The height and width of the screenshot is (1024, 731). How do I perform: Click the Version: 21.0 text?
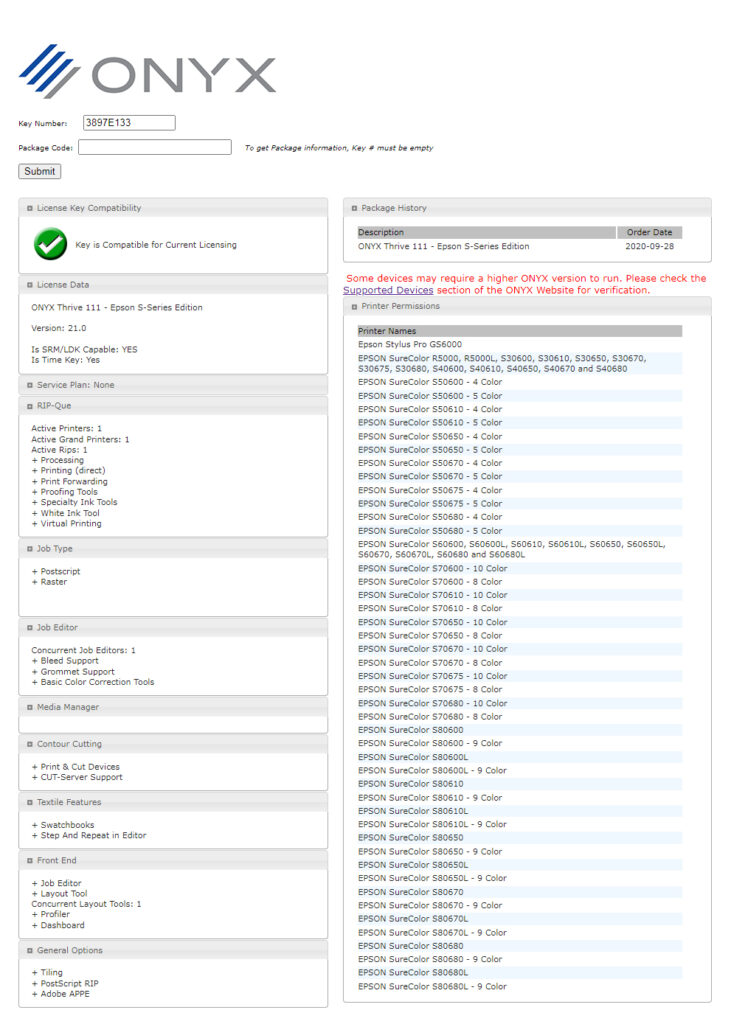59,328
